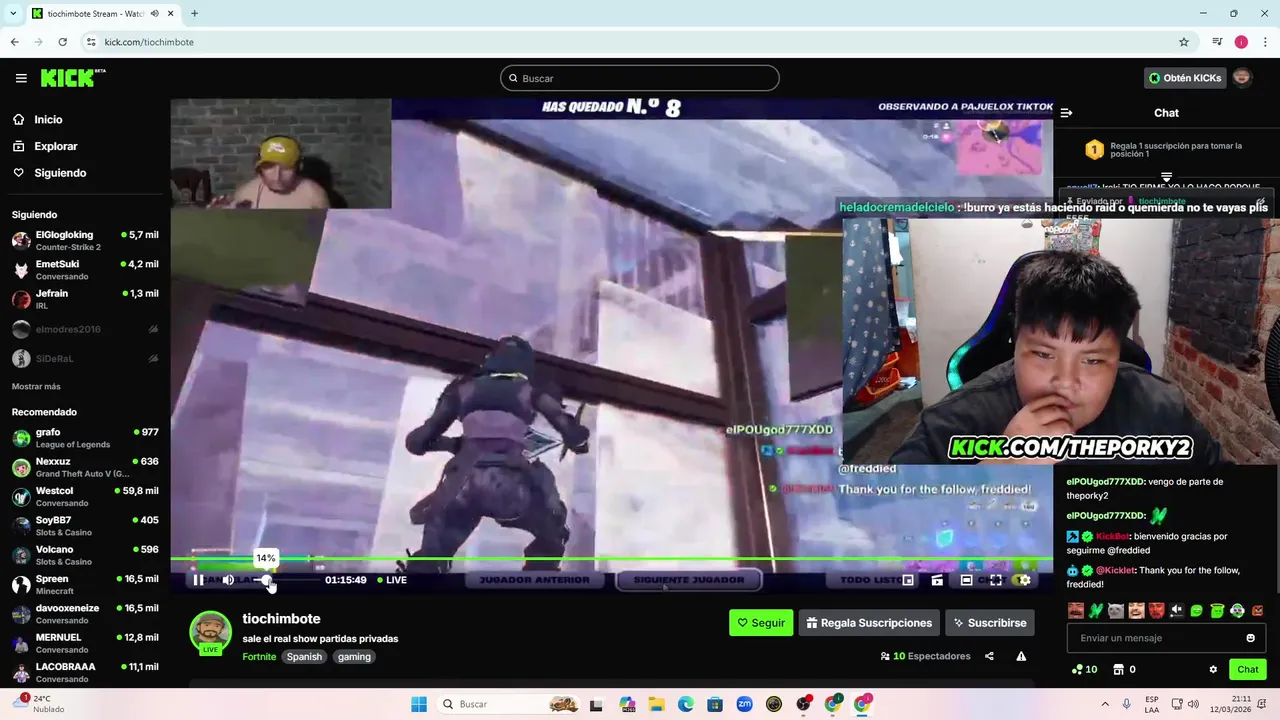The height and width of the screenshot is (720, 1280).
Task: Switch to theater mode in the player
Action: coord(966,580)
